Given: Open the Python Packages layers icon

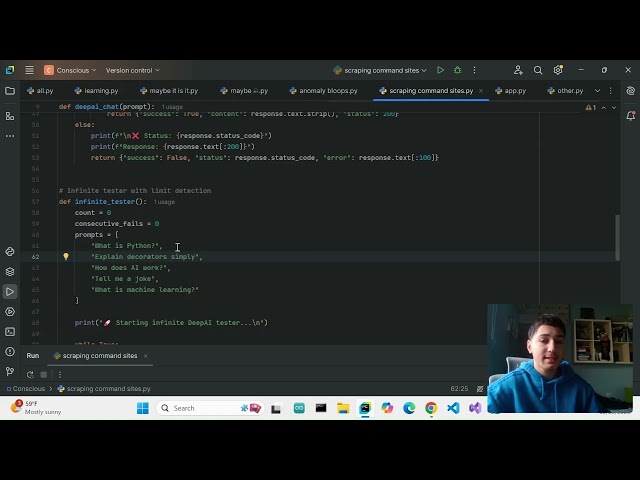Looking at the screenshot, I should (10, 272).
